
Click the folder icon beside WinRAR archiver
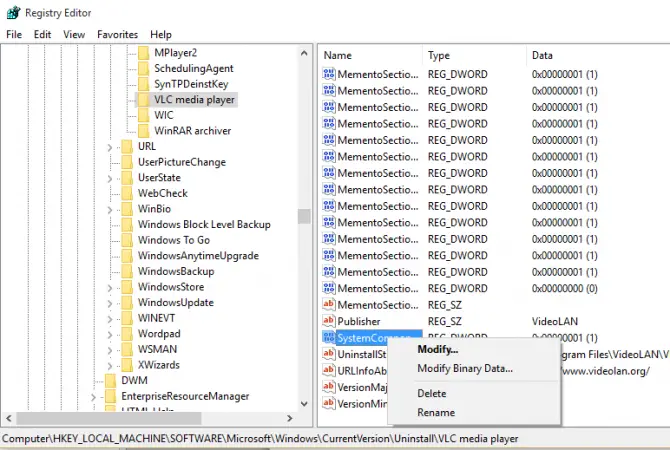tap(144, 131)
